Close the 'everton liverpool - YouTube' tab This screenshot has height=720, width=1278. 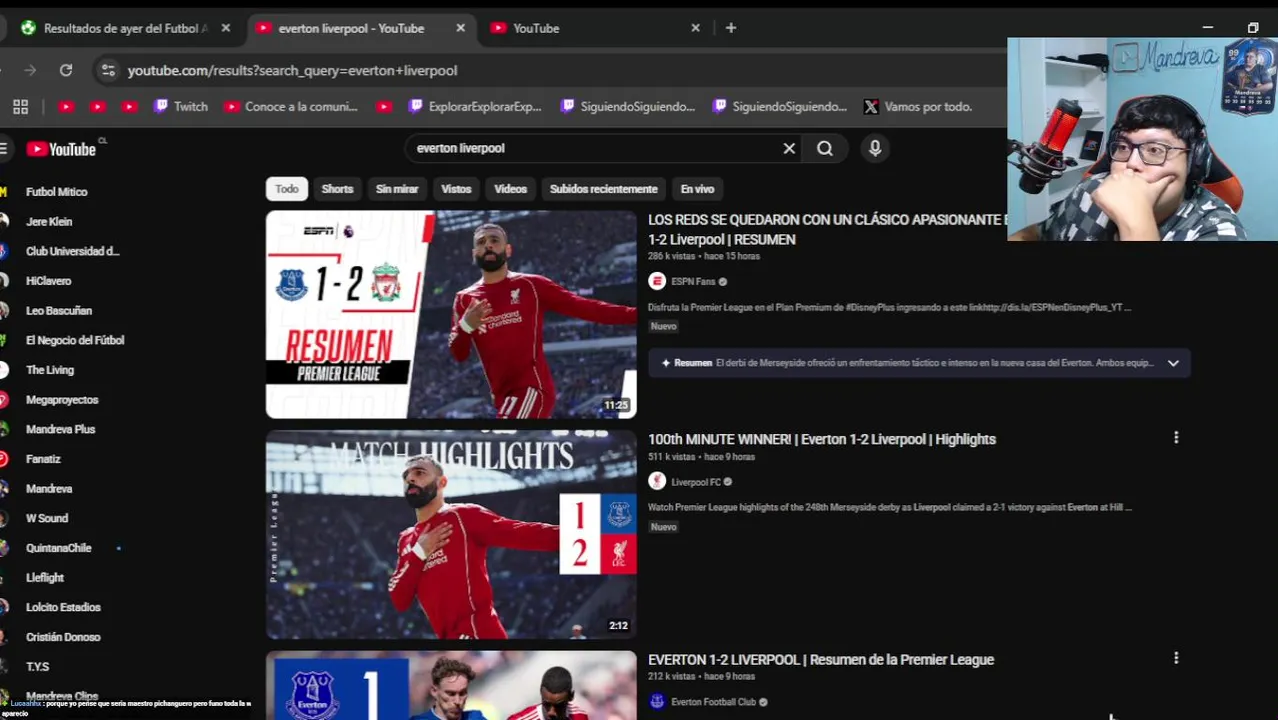[460, 28]
